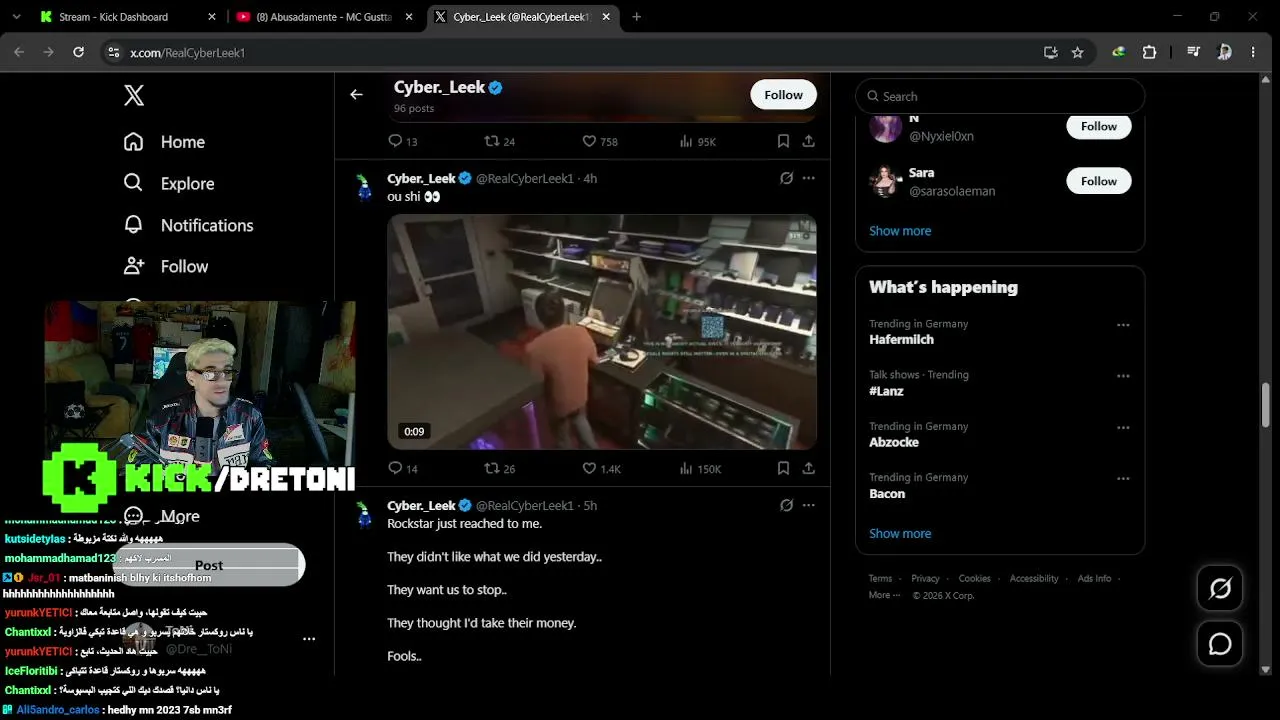Follow the @Nyxiel0xn account
This screenshot has height=720, width=1280.
pyautogui.click(x=1098, y=126)
